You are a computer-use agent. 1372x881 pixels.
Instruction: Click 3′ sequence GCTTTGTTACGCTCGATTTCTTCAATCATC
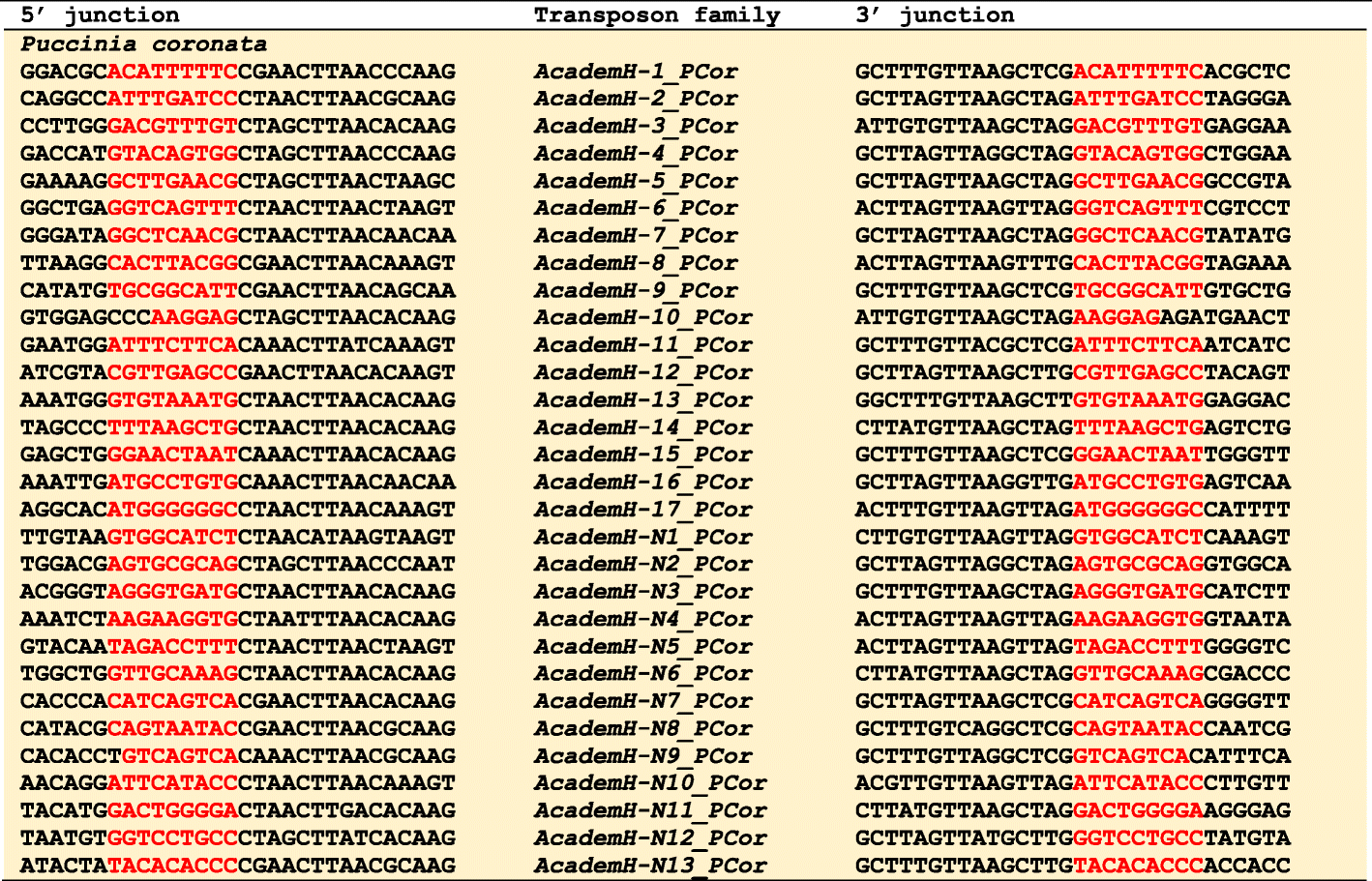tap(1073, 345)
